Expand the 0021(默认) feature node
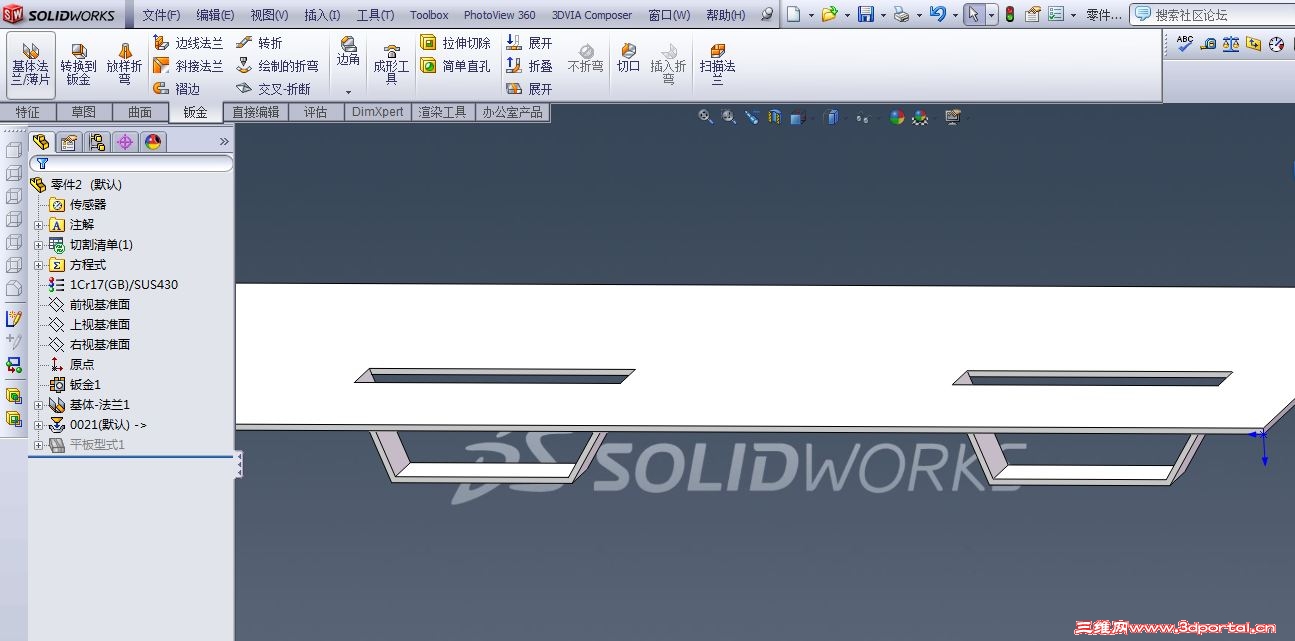 (39, 425)
